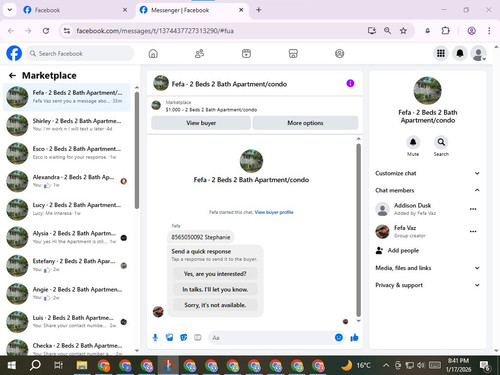
Task: Reload the page
Action: tap(46, 31)
